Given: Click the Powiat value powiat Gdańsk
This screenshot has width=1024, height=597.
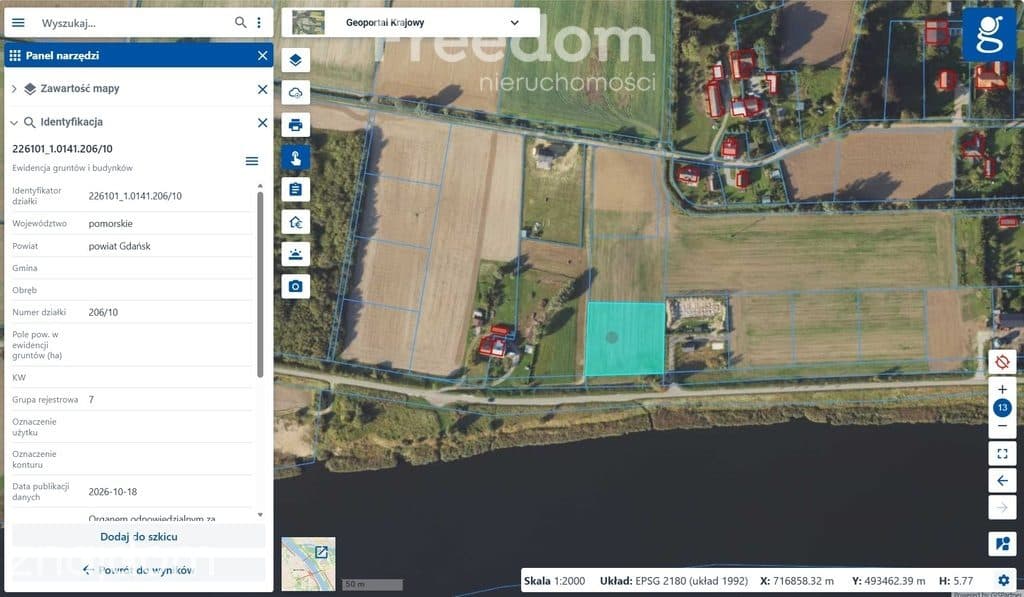Looking at the screenshot, I should [120, 246].
